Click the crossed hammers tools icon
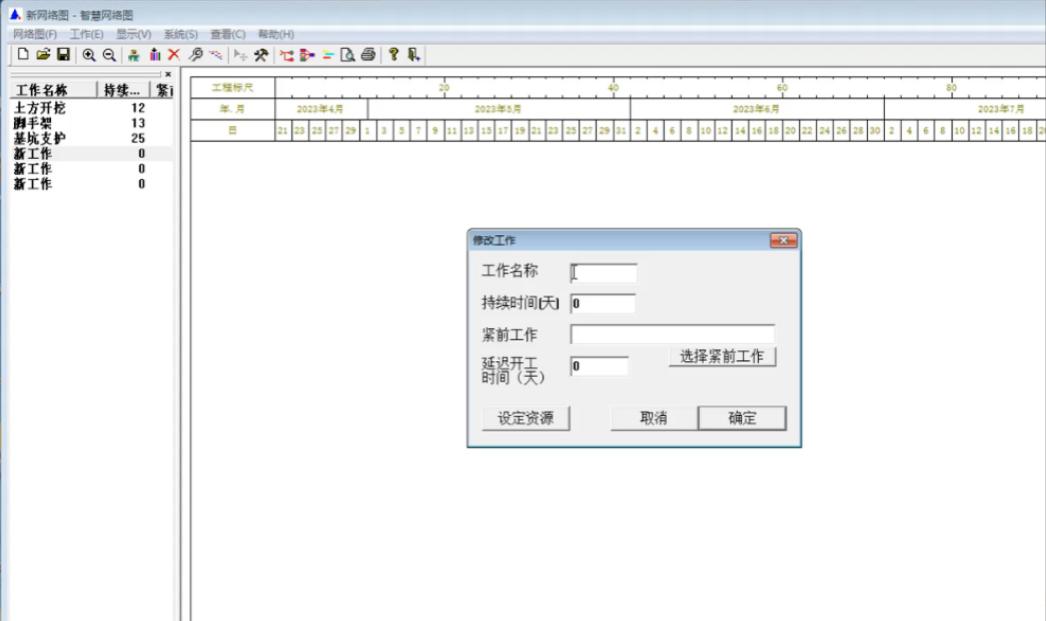The image size is (1046, 621). pyautogui.click(x=261, y=55)
